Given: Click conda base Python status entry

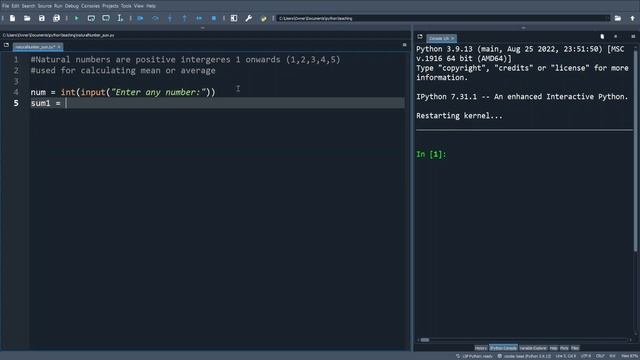Looking at the screenshot, I should 524,356.
